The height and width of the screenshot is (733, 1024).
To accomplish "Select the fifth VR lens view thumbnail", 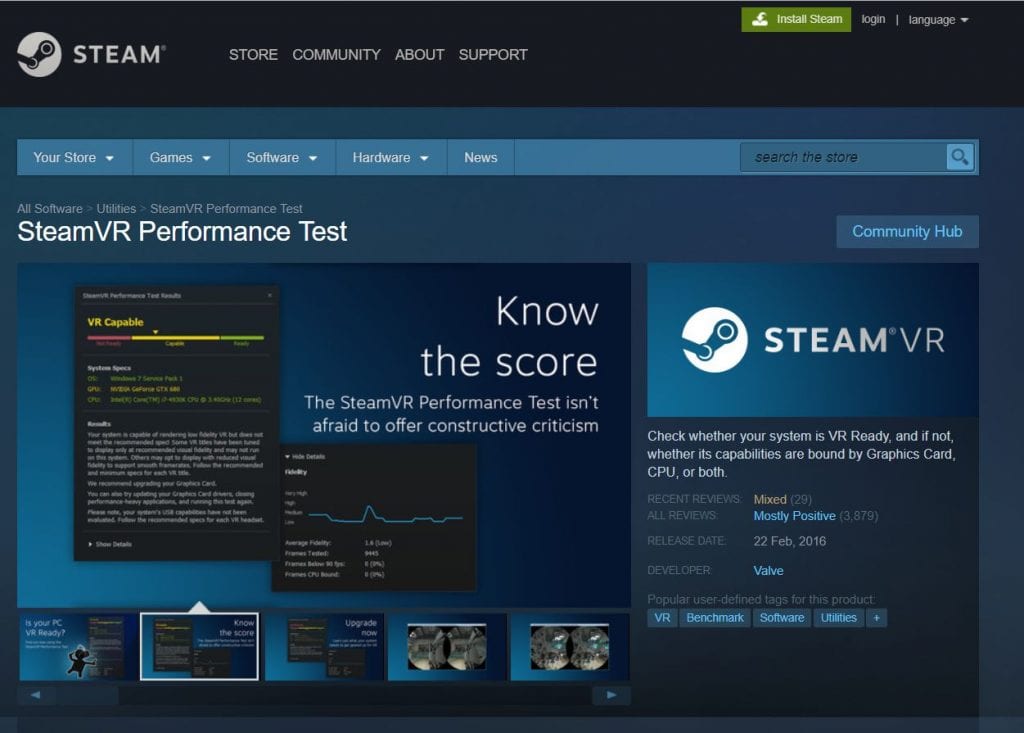I will pyautogui.click(x=569, y=647).
